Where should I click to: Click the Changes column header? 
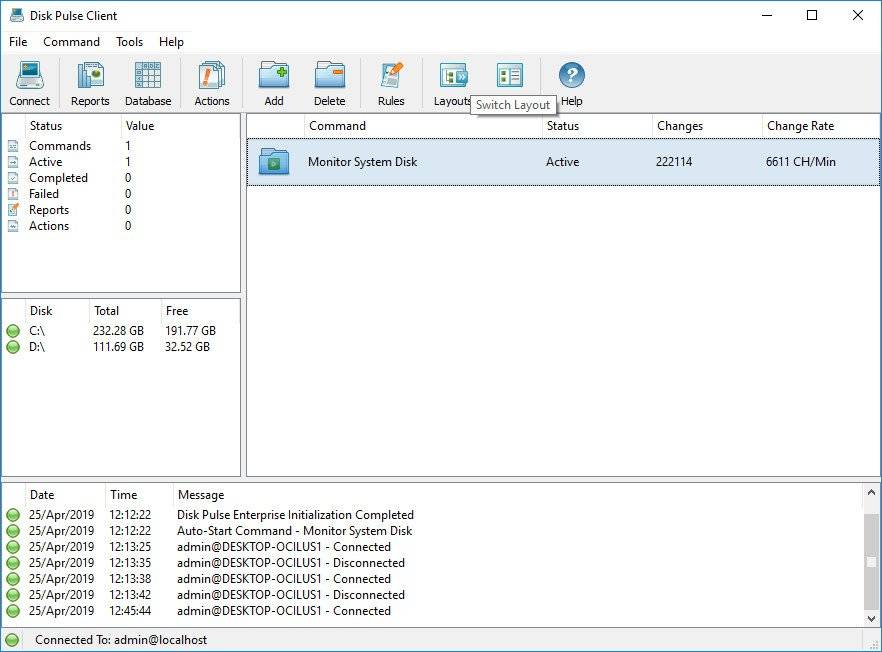pos(680,126)
